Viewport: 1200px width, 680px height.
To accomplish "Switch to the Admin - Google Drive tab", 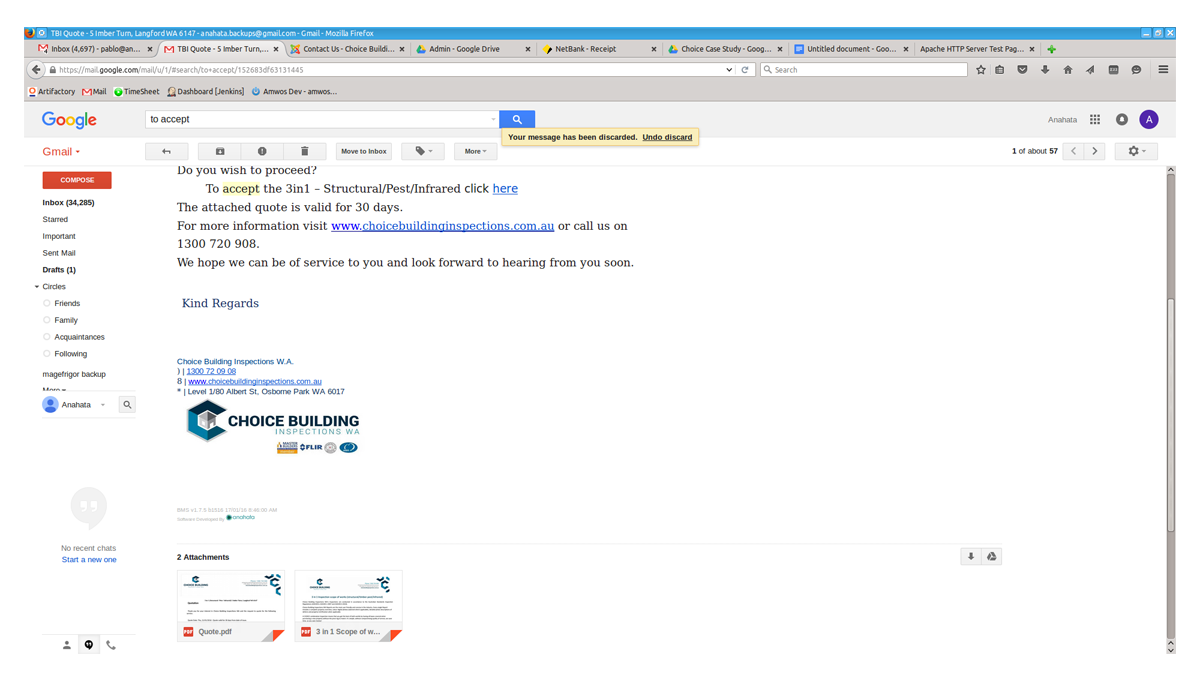I will (472, 49).
